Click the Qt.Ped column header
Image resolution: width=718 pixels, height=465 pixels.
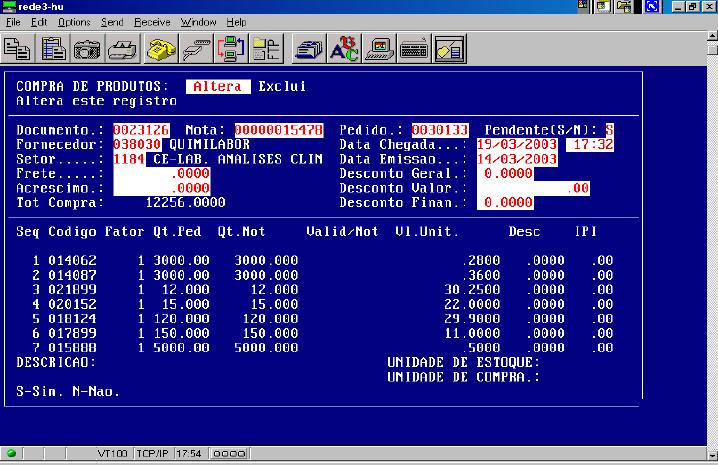click(x=177, y=232)
